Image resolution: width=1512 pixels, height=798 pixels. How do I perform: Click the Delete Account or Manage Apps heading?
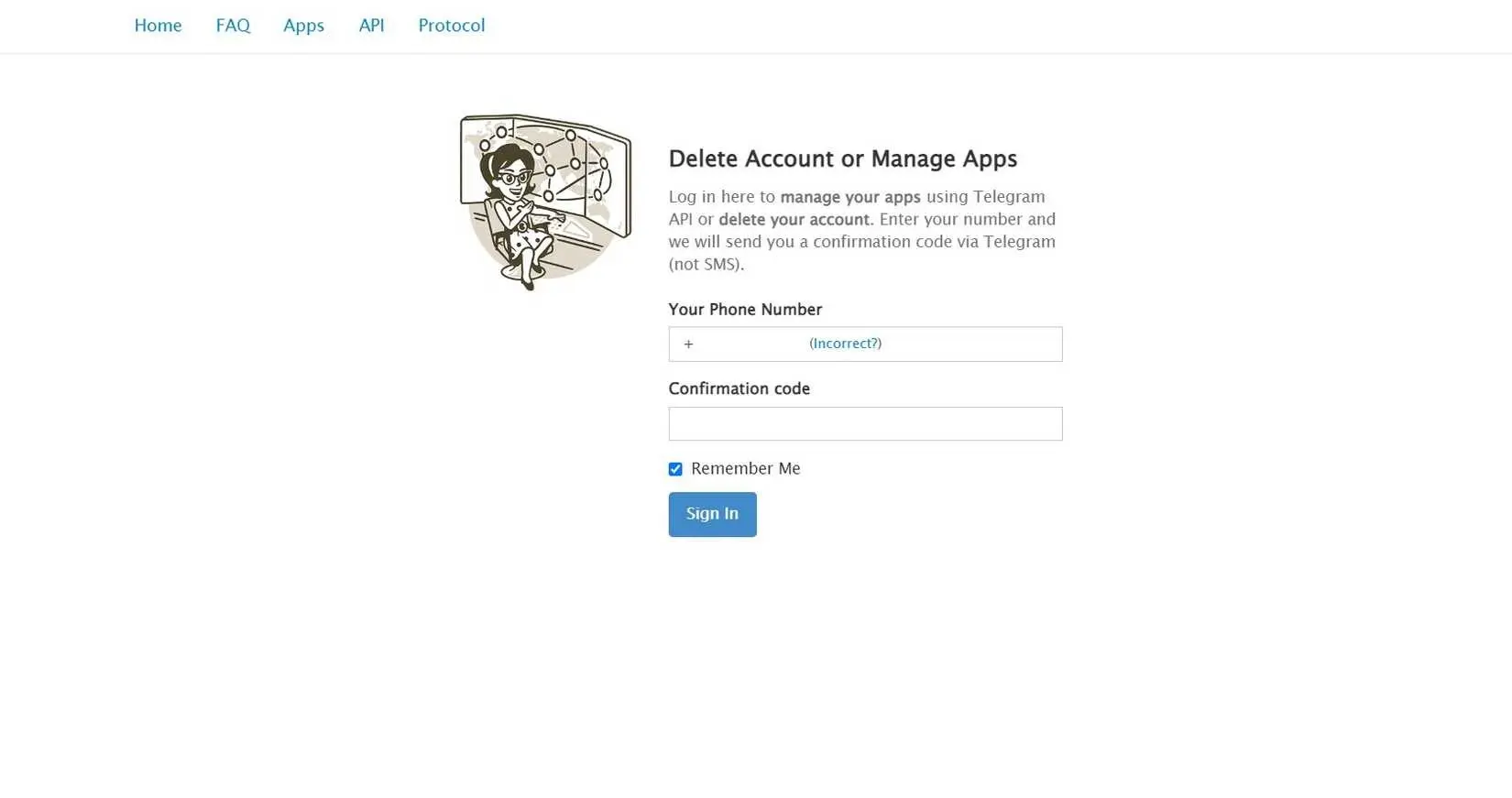842,159
